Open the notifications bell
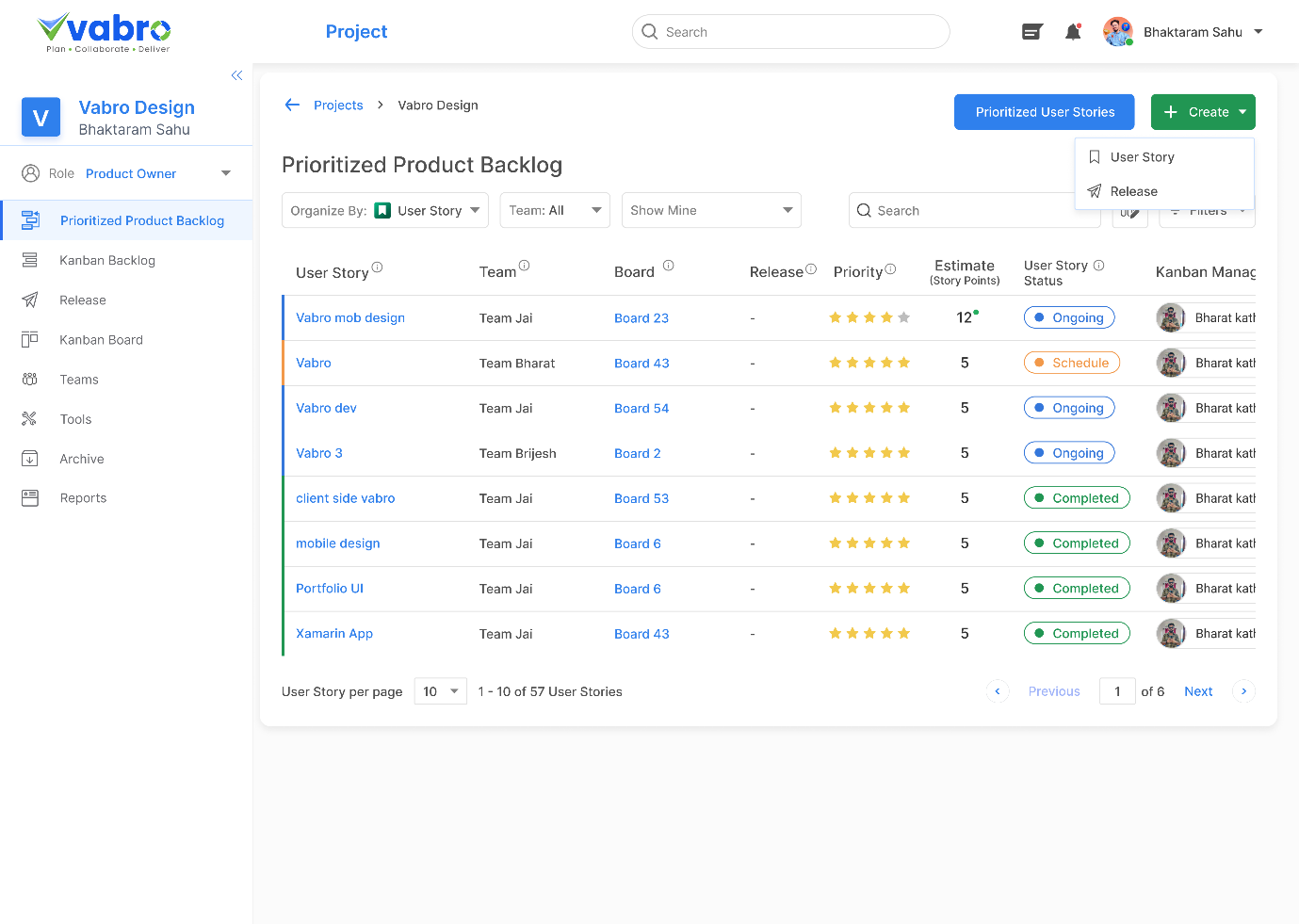This screenshot has width=1299, height=924. [1073, 32]
